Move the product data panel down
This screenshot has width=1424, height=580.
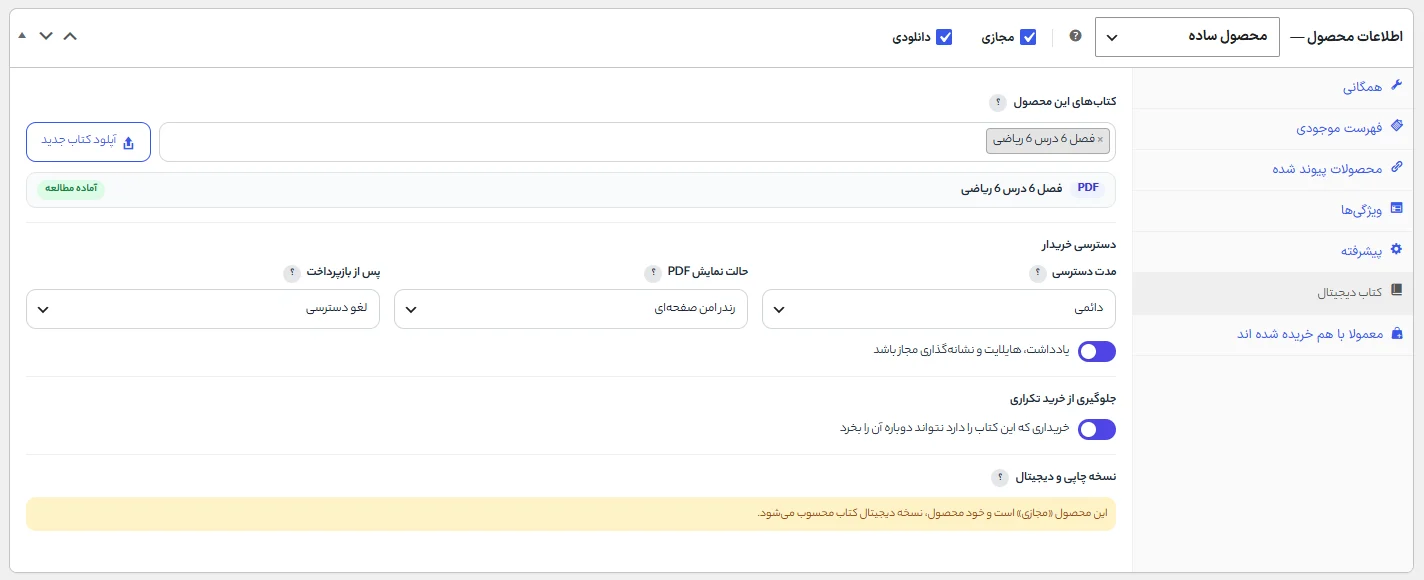pos(46,36)
